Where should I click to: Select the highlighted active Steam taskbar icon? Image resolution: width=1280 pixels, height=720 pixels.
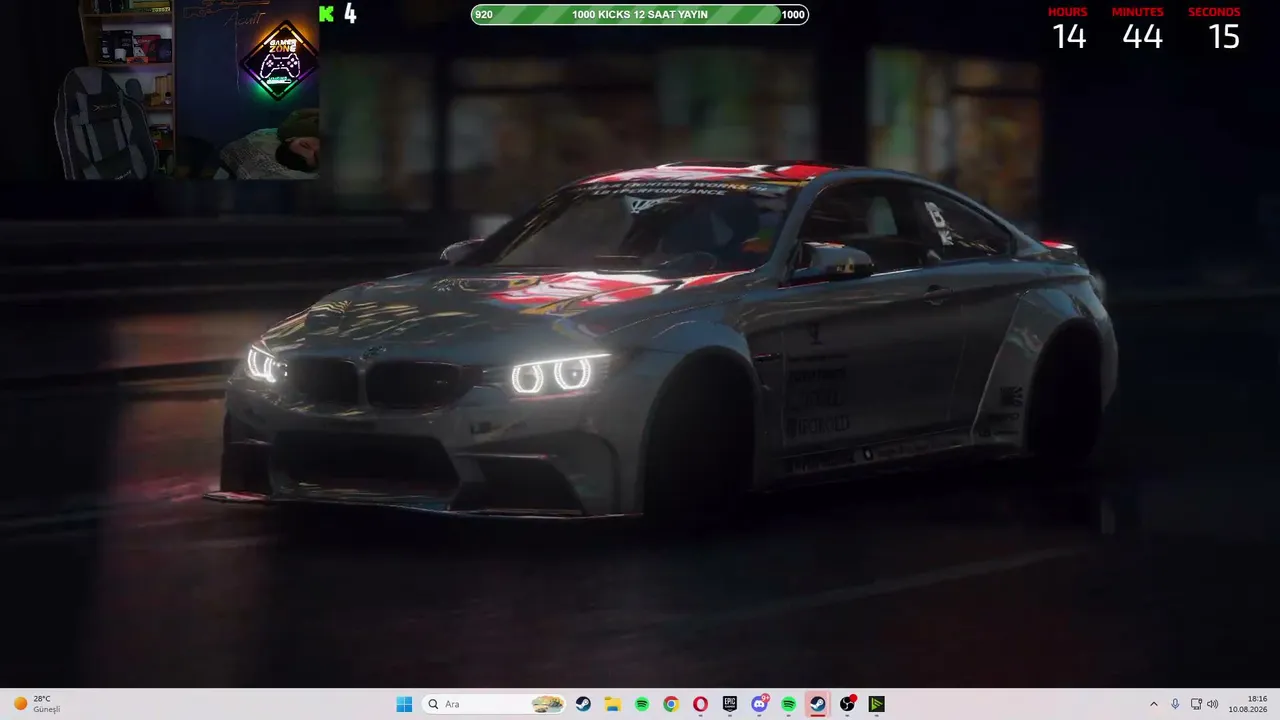[x=817, y=704]
